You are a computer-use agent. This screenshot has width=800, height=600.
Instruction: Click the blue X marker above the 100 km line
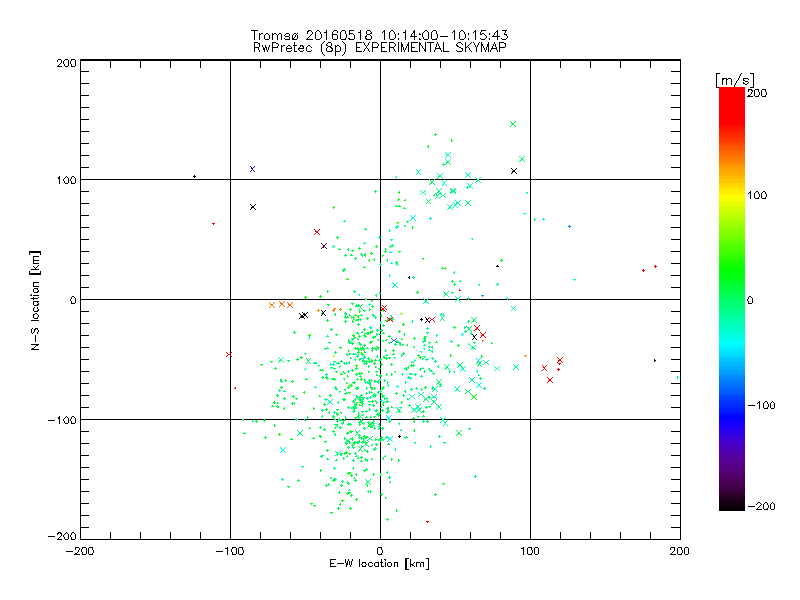252,169
